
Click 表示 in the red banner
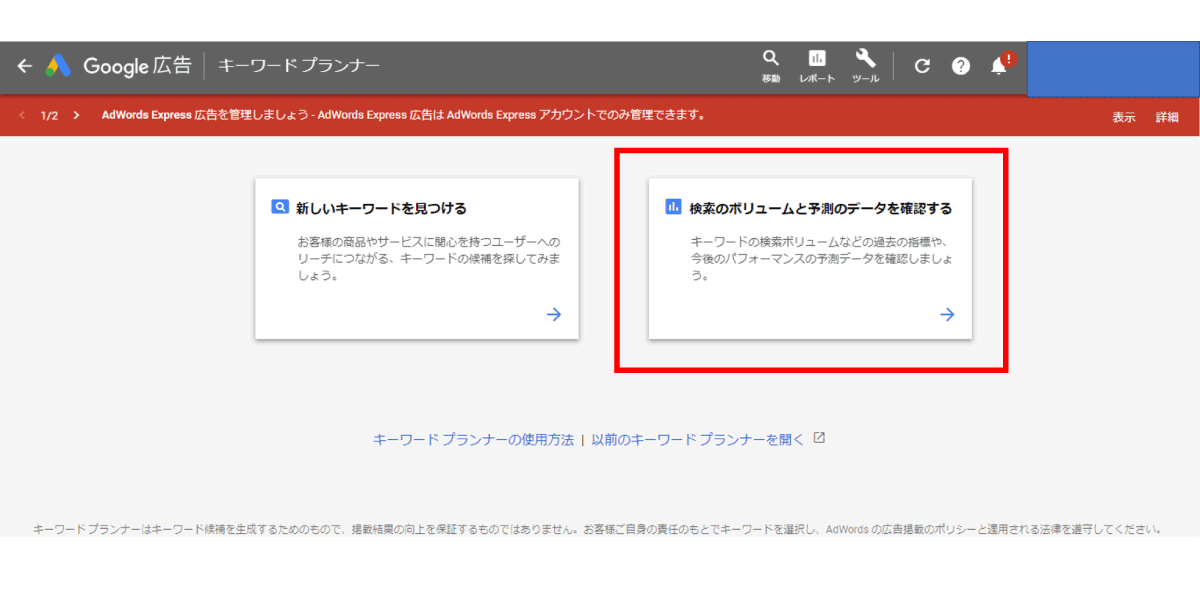pos(1124,117)
